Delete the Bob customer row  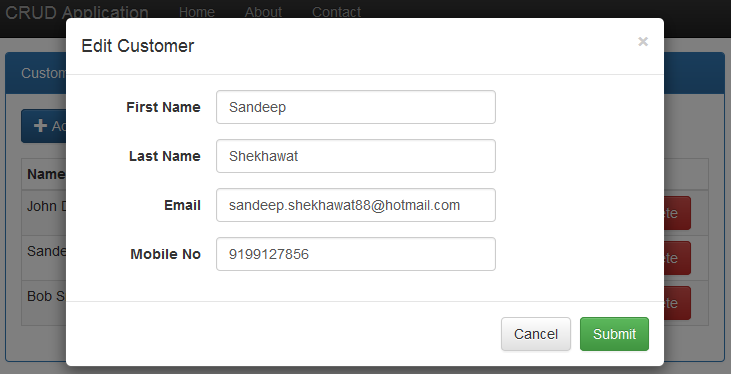(677, 303)
